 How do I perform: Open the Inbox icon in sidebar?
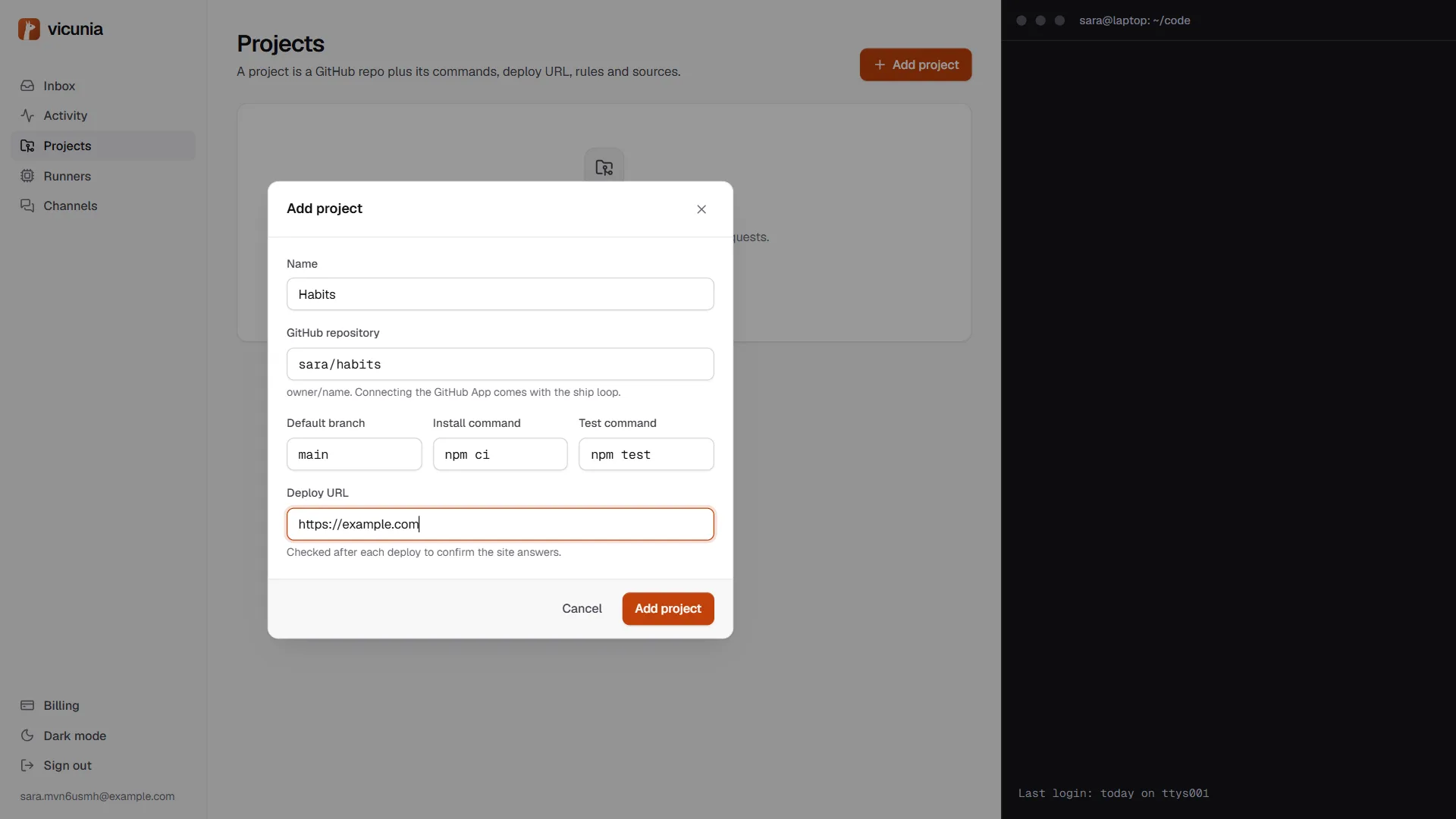point(27,86)
